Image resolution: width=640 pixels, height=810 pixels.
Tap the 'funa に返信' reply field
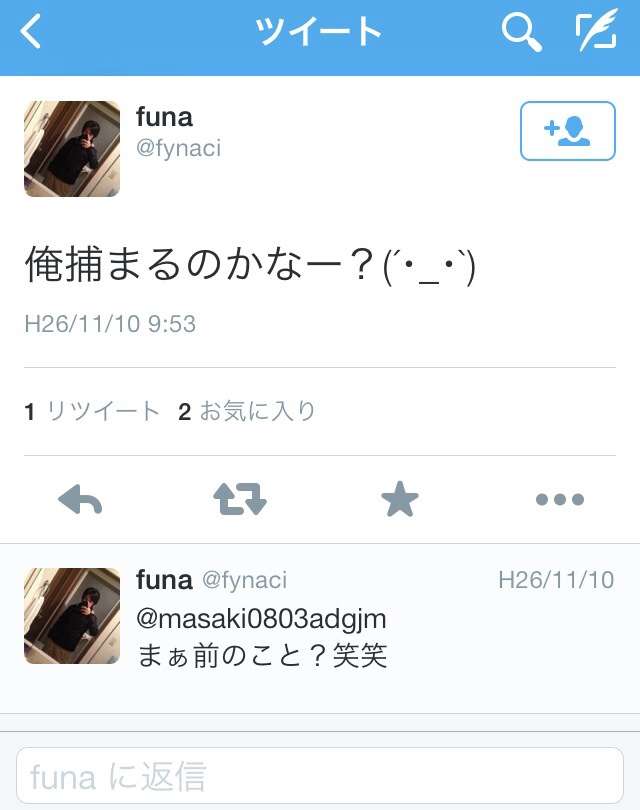320,776
